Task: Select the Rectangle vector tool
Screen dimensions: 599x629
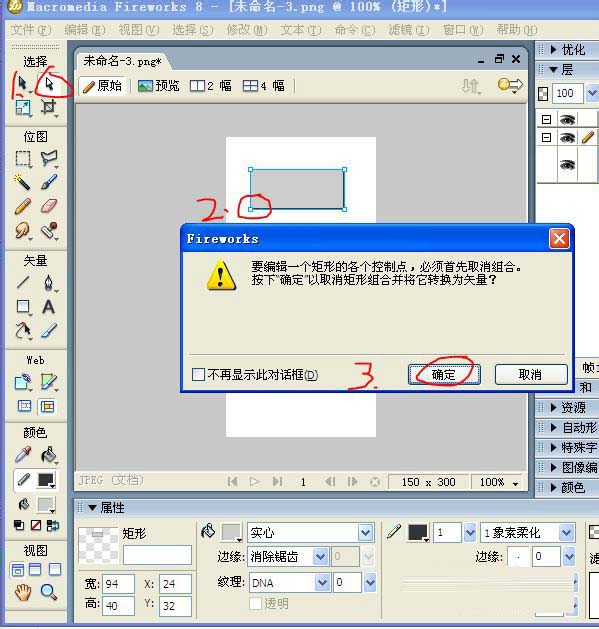Action: click(23, 307)
